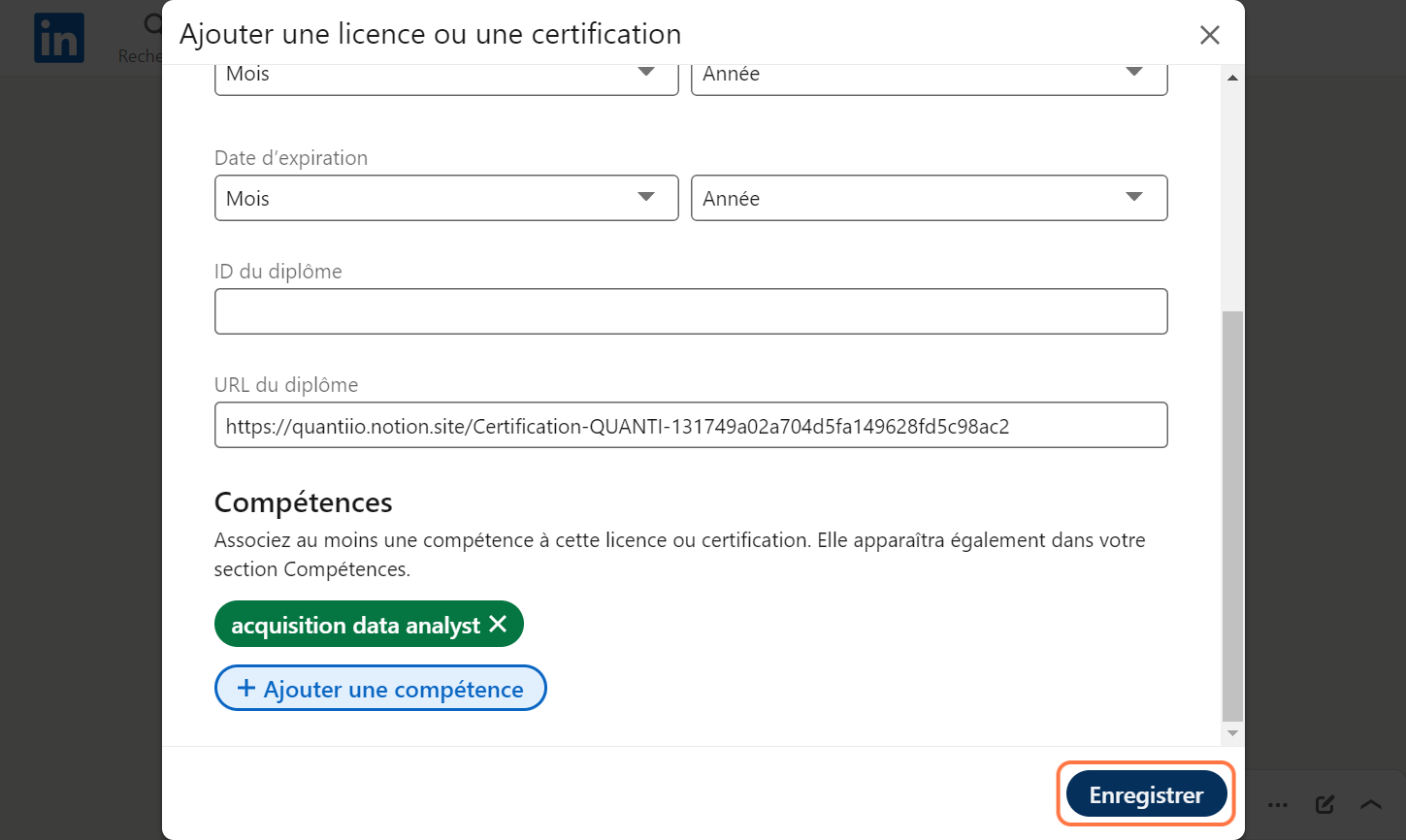Open the expiration date Mois dropdown
The height and width of the screenshot is (840, 1406).
[x=446, y=198]
